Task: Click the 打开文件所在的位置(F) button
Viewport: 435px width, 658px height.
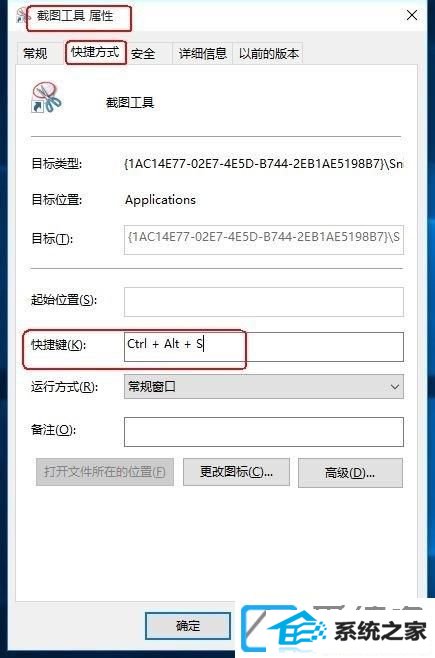Action: 105,472
